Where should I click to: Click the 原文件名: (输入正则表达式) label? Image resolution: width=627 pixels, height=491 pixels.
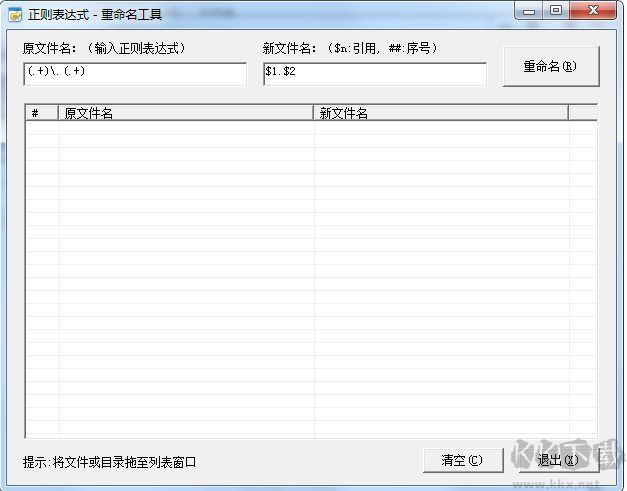point(105,48)
